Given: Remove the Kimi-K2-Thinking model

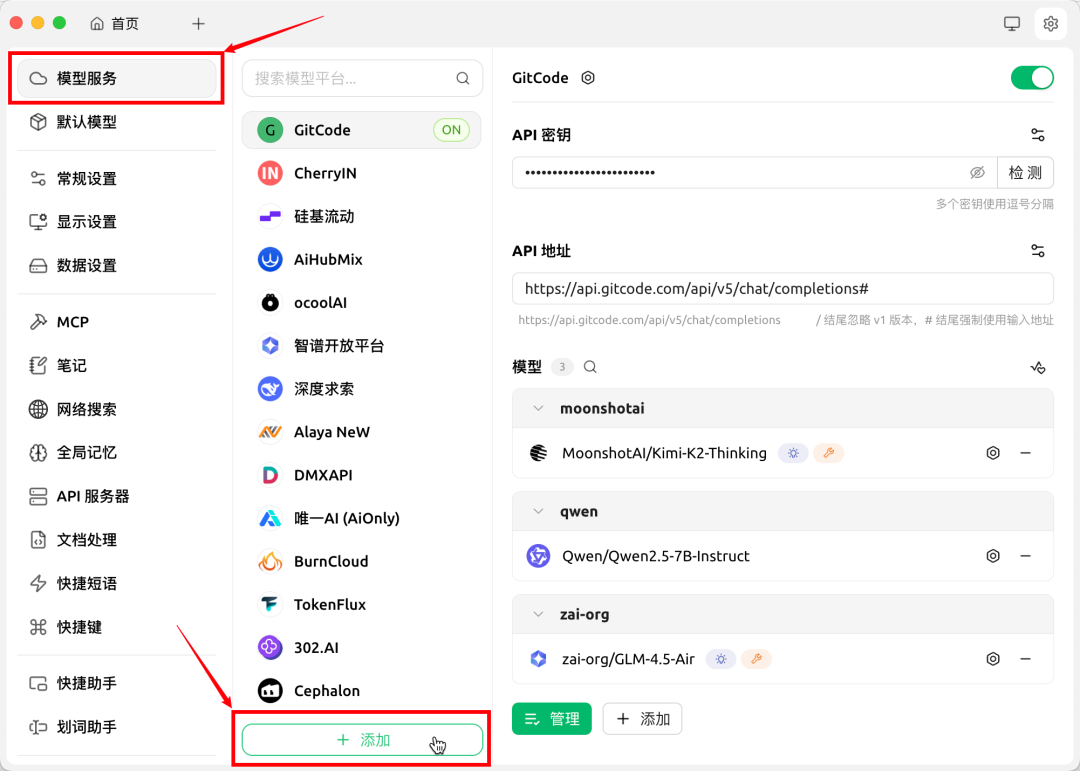Looking at the screenshot, I should tap(1026, 453).
